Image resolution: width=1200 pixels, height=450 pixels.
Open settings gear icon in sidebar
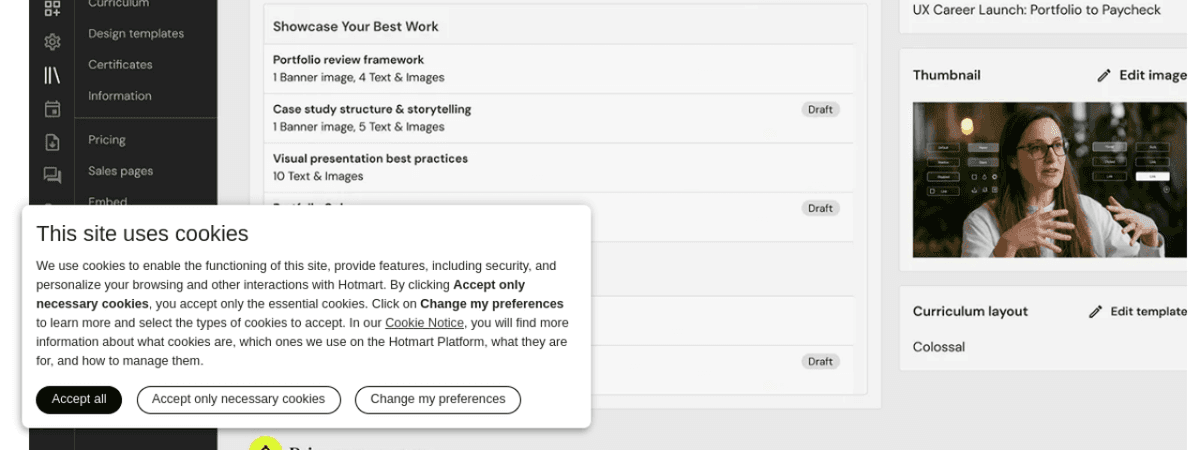[52, 42]
